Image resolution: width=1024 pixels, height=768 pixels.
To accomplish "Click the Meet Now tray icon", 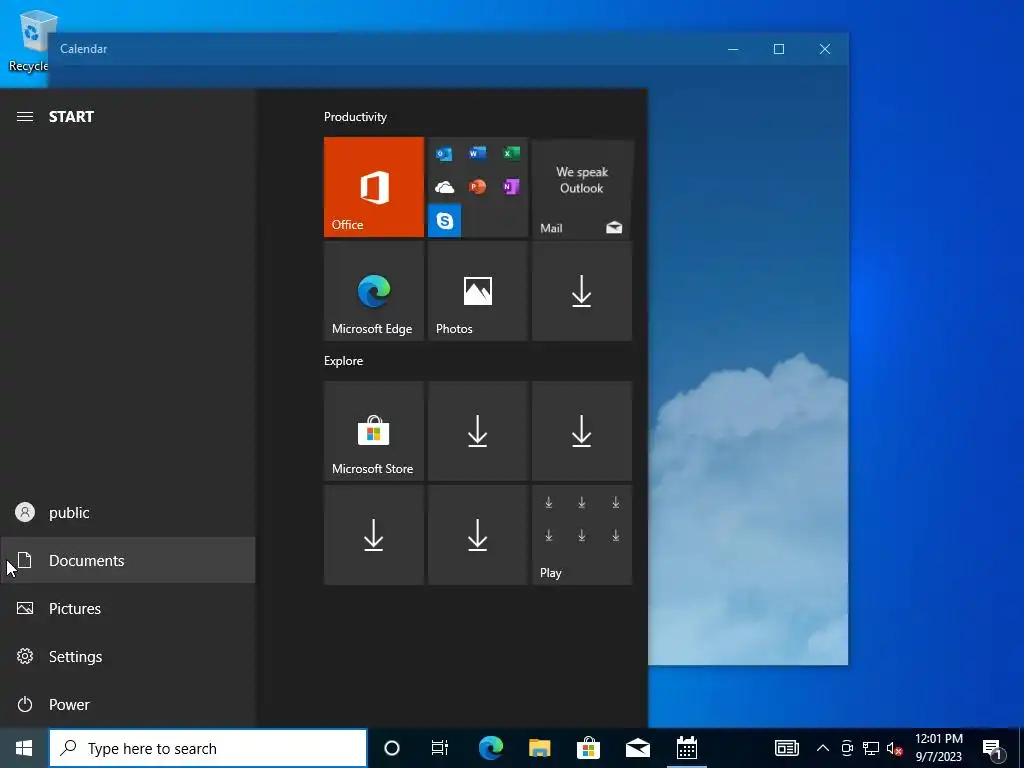I will (847, 748).
